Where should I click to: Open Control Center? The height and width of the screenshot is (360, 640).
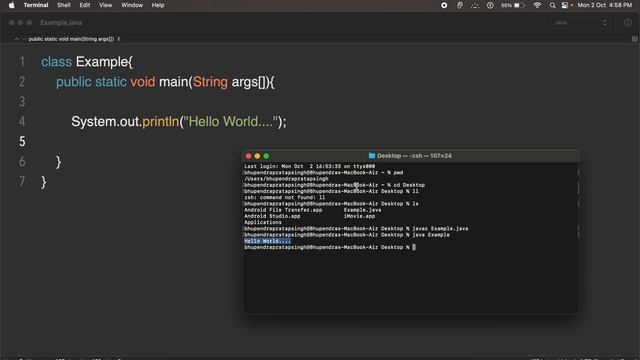[x=565, y=5]
